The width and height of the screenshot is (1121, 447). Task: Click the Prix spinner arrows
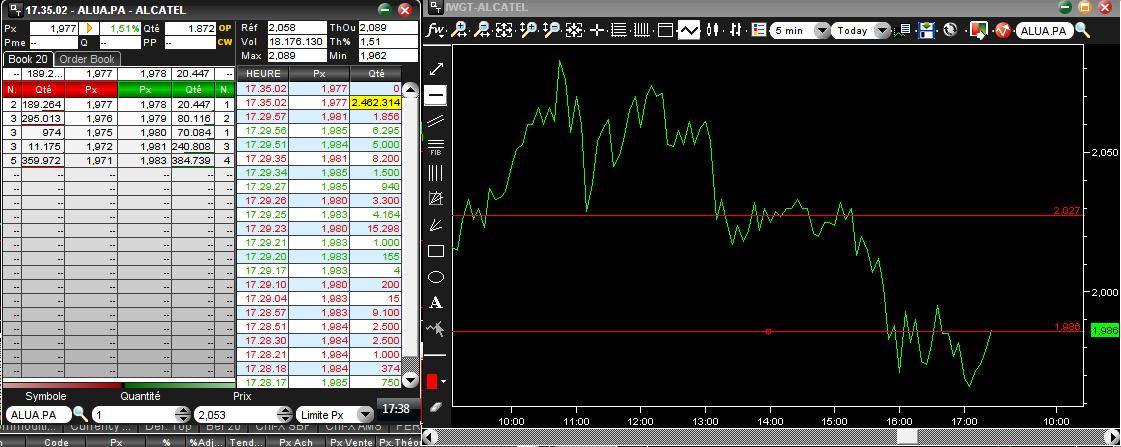[x=285, y=415]
